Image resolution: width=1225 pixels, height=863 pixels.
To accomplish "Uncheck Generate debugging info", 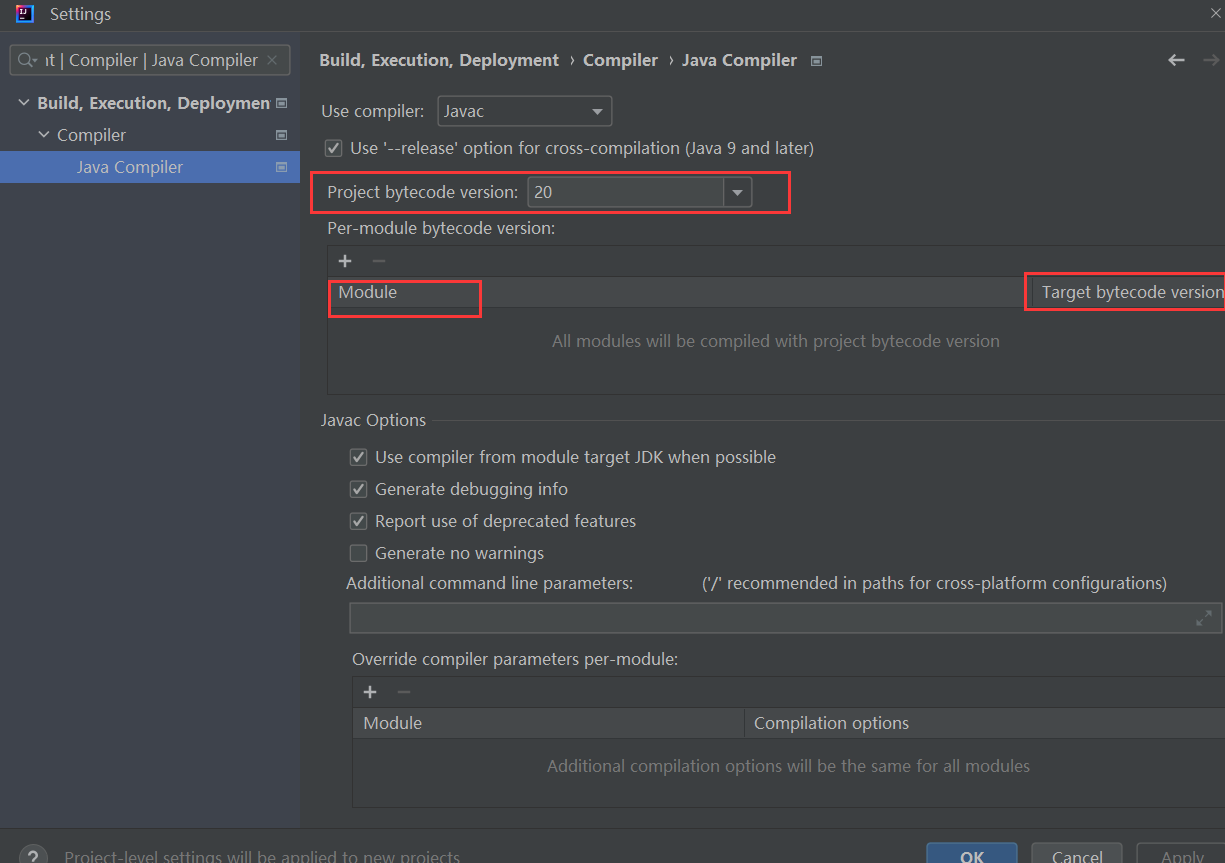I will [358, 489].
